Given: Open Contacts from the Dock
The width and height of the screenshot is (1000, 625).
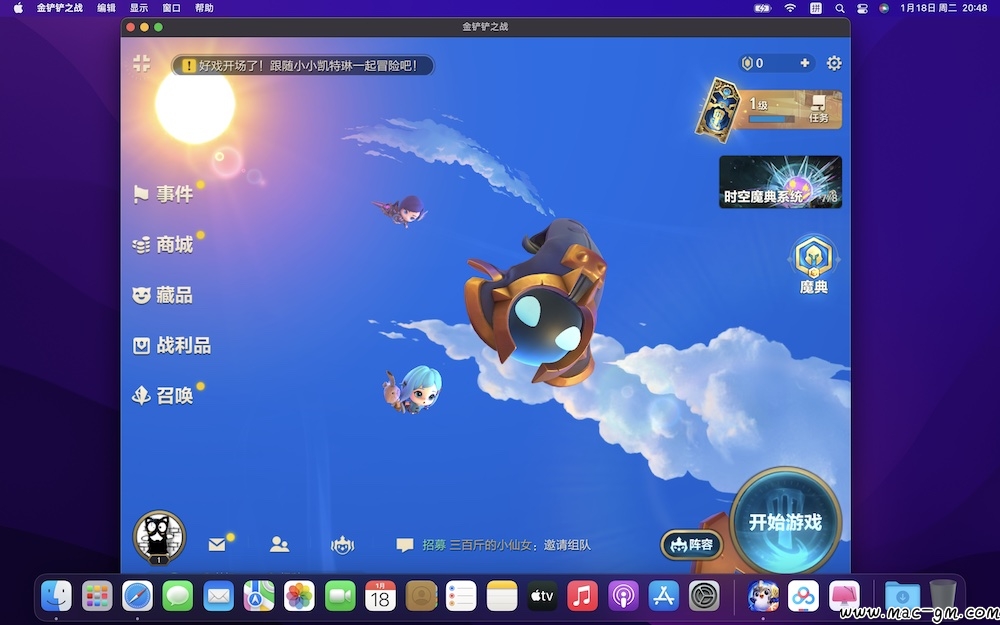Looking at the screenshot, I should tap(421, 596).
